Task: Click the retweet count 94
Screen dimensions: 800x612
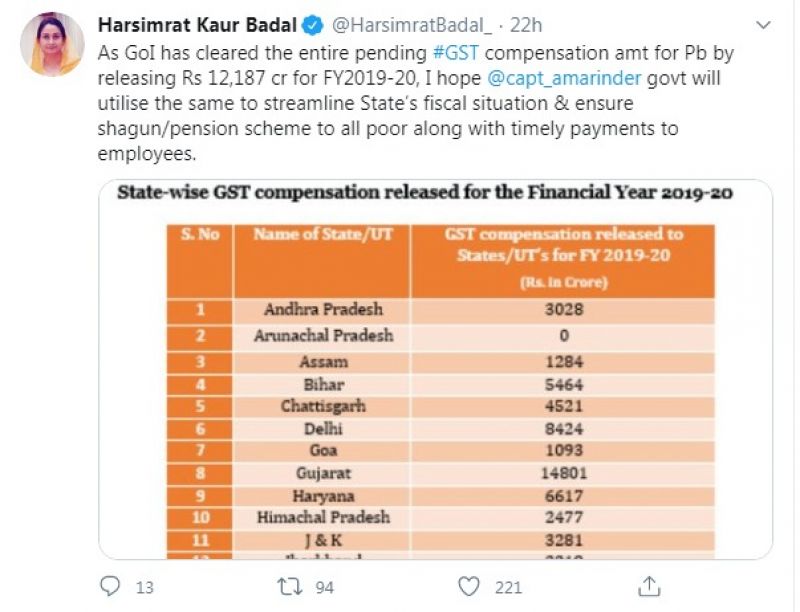Action: pos(323,588)
